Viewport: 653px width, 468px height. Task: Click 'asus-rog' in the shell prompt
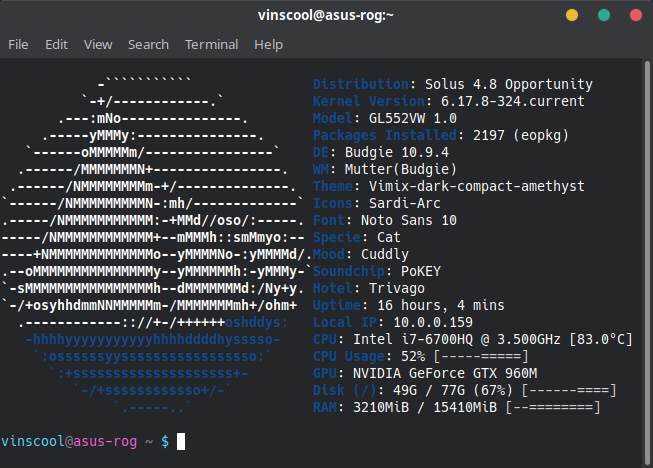[105, 441]
